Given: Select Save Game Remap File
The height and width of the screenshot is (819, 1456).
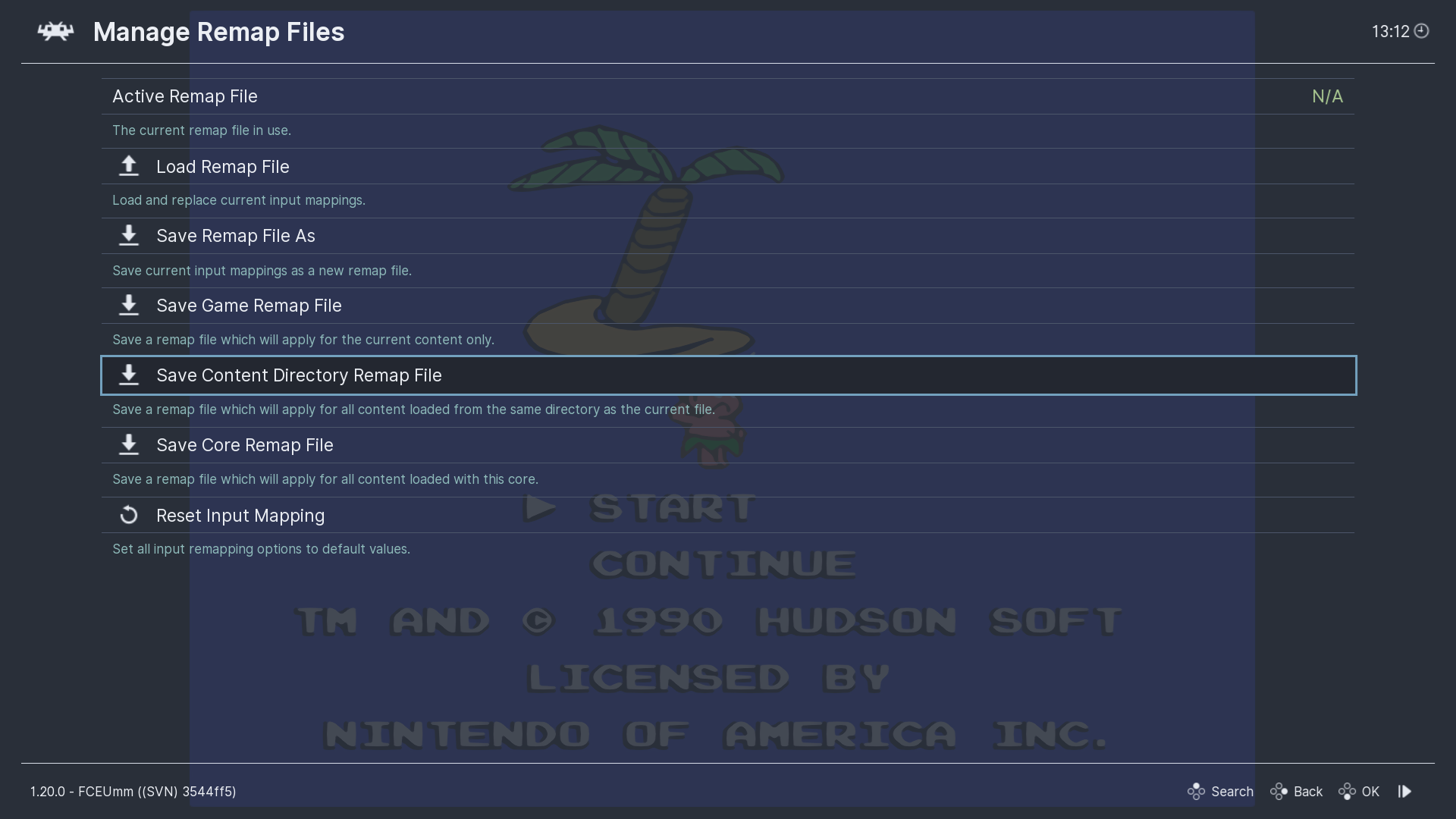Looking at the screenshot, I should click(249, 306).
